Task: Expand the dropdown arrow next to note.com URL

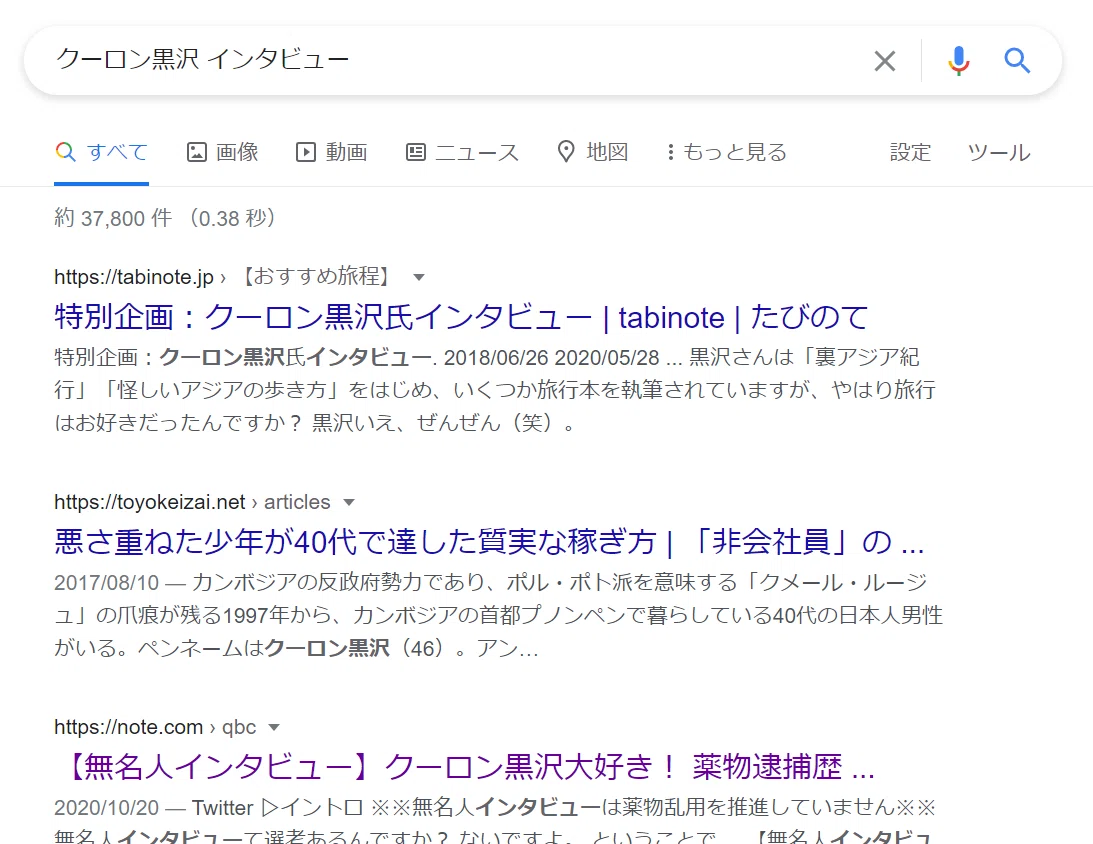Action: point(274,728)
